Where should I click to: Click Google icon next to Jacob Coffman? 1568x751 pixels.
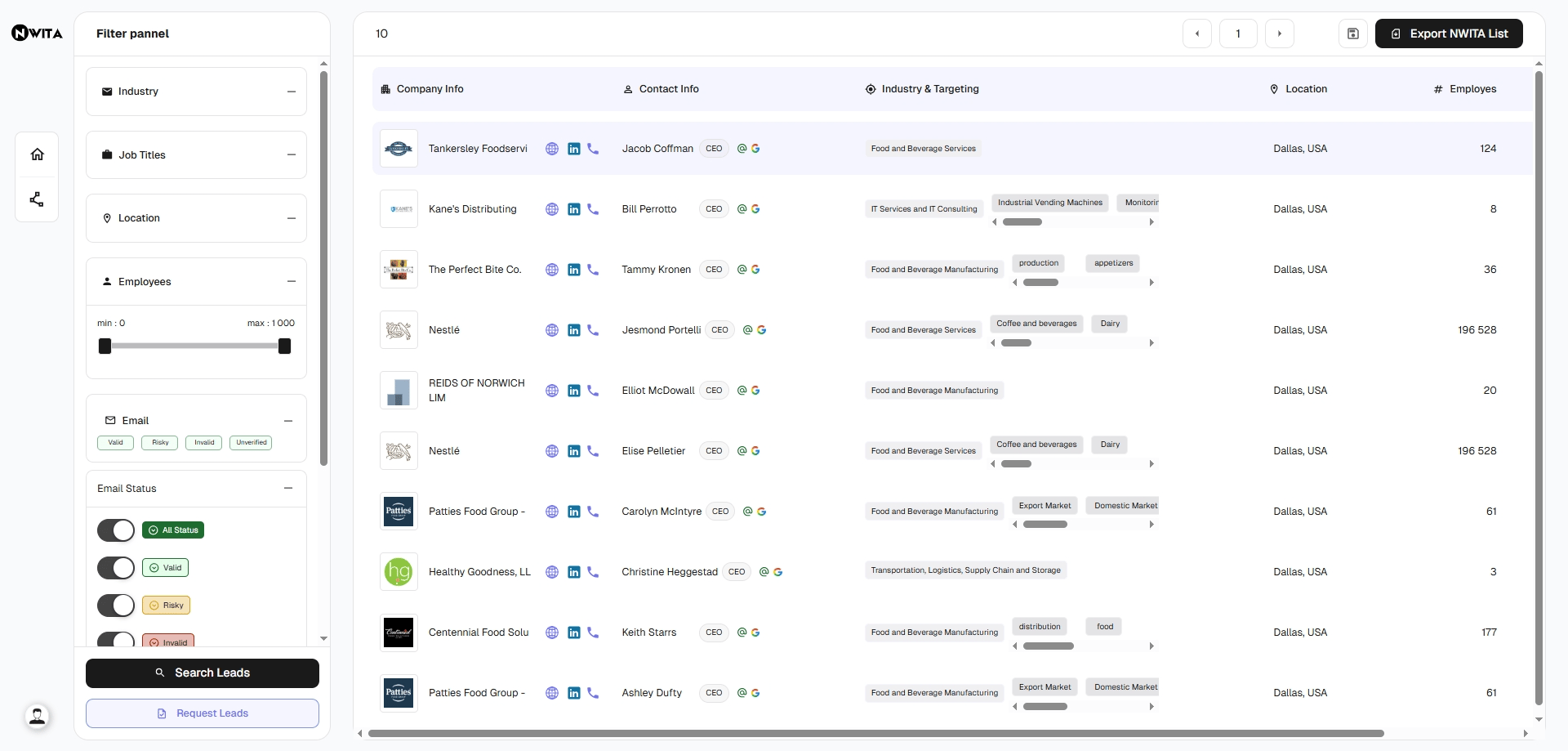(x=755, y=149)
